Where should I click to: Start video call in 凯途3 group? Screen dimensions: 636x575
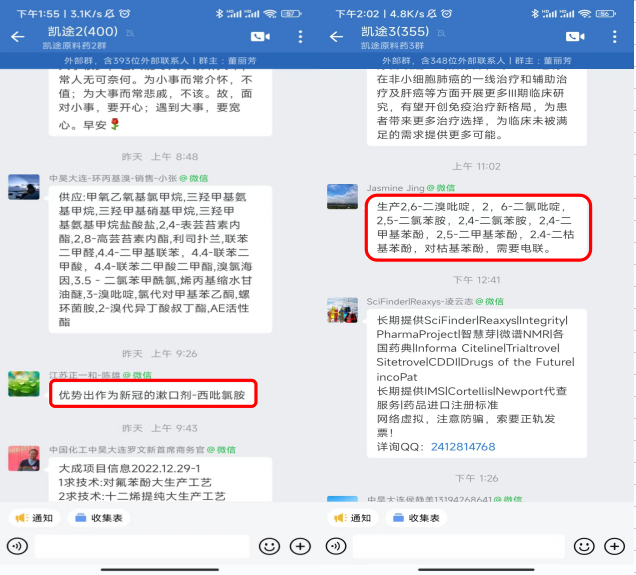(575, 37)
